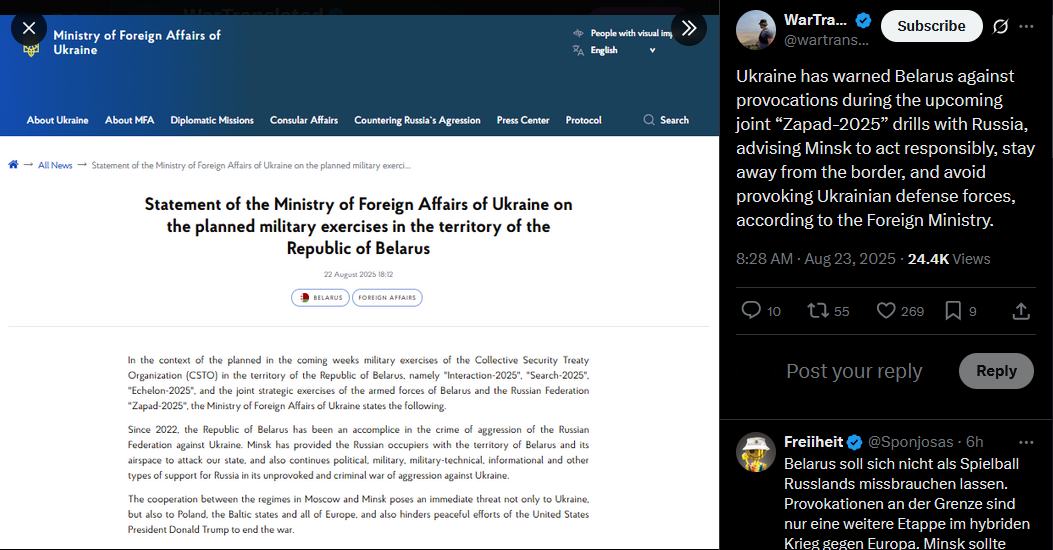Focus the Post your reply field

coord(854,371)
